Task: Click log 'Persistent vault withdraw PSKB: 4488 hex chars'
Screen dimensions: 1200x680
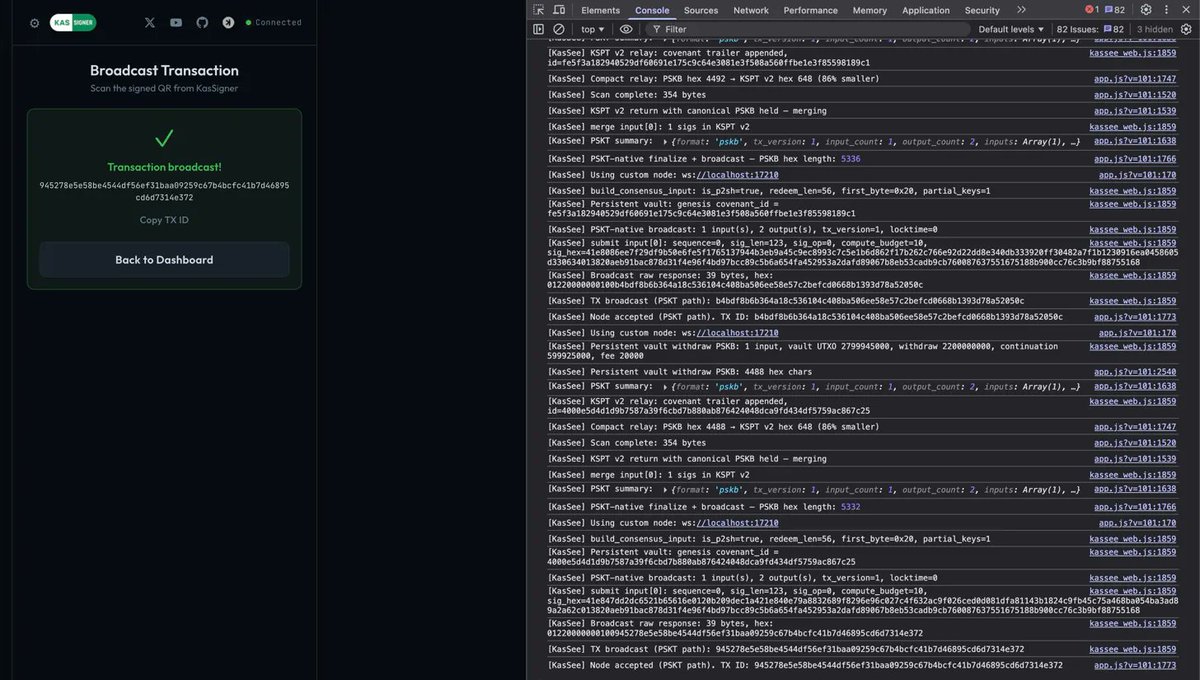Action: [x=680, y=372]
